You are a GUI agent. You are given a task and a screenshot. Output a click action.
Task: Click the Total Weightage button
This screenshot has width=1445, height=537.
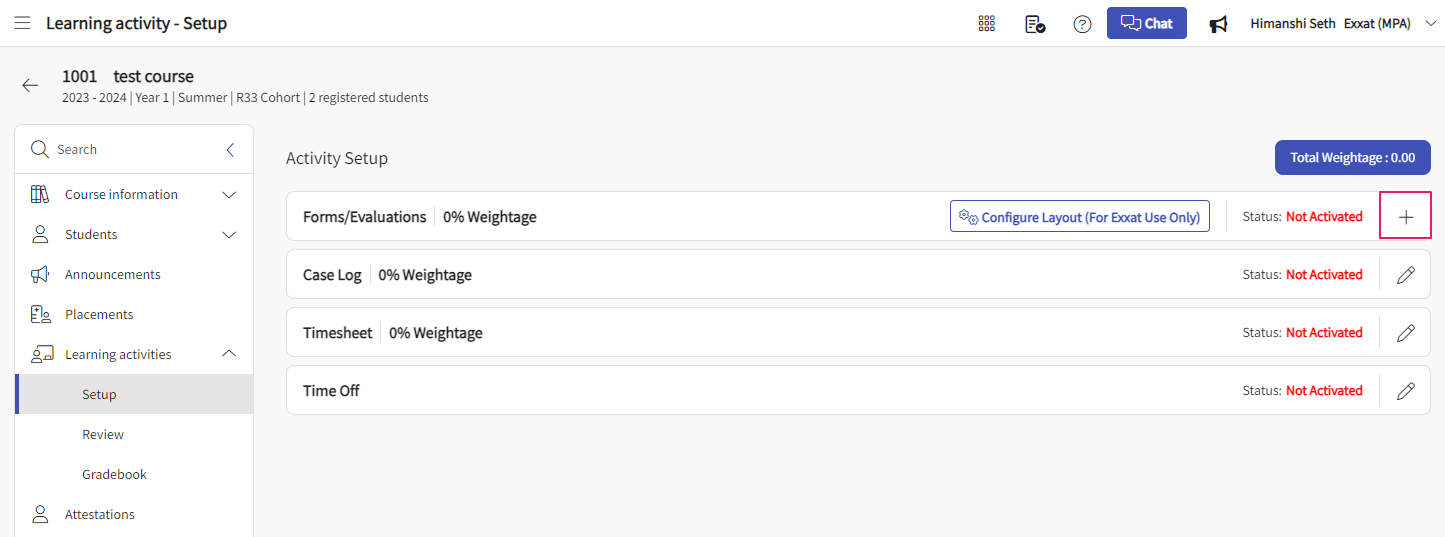point(1352,157)
